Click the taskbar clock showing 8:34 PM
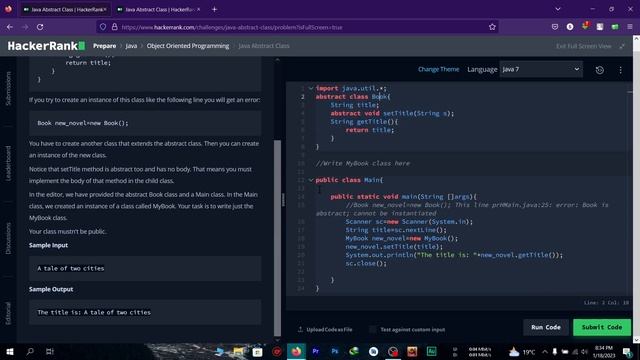The width and height of the screenshot is (640, 360). click(604, 351)
